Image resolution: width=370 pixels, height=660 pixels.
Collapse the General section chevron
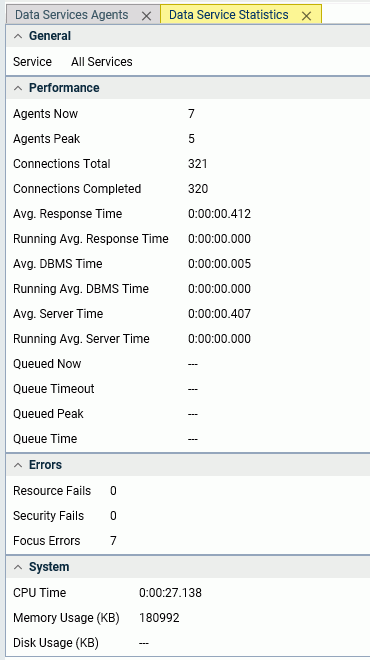pos(18,36)
